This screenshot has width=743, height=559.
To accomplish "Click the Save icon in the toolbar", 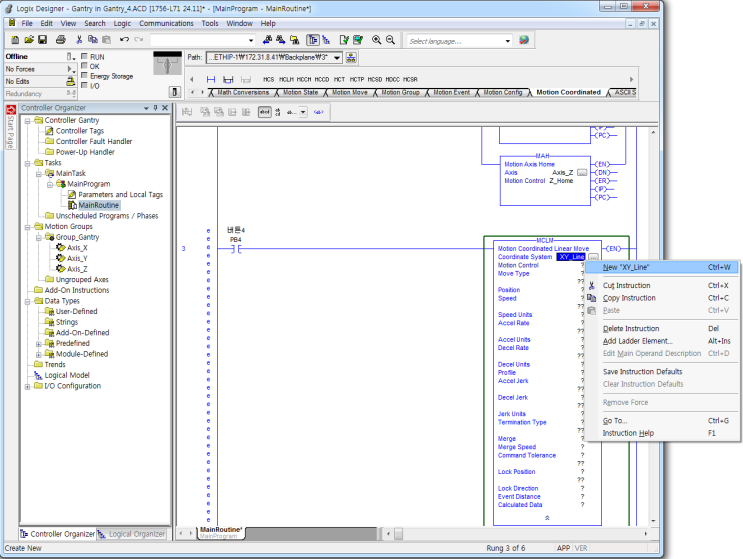I will tap(43, 39).
